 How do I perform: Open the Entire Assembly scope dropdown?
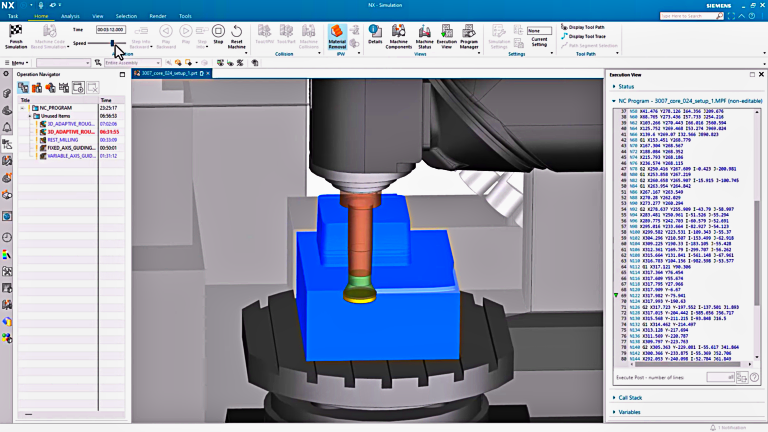click(133, 63)
